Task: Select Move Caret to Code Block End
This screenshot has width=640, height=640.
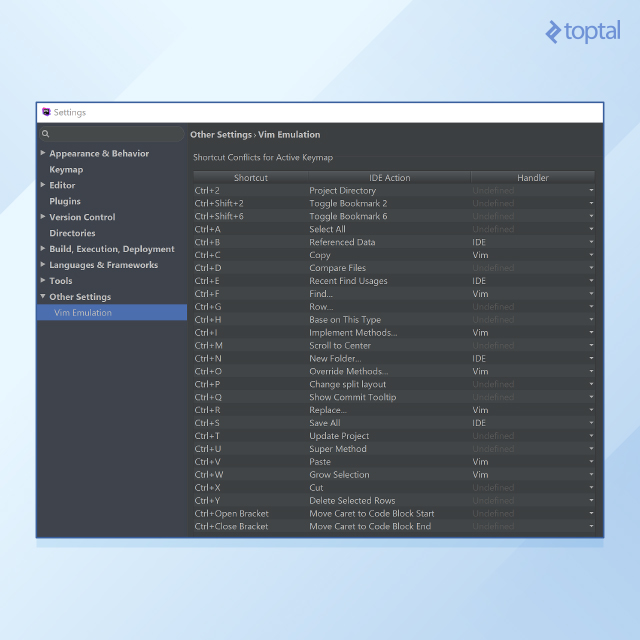Action: (x=389, y=527)
